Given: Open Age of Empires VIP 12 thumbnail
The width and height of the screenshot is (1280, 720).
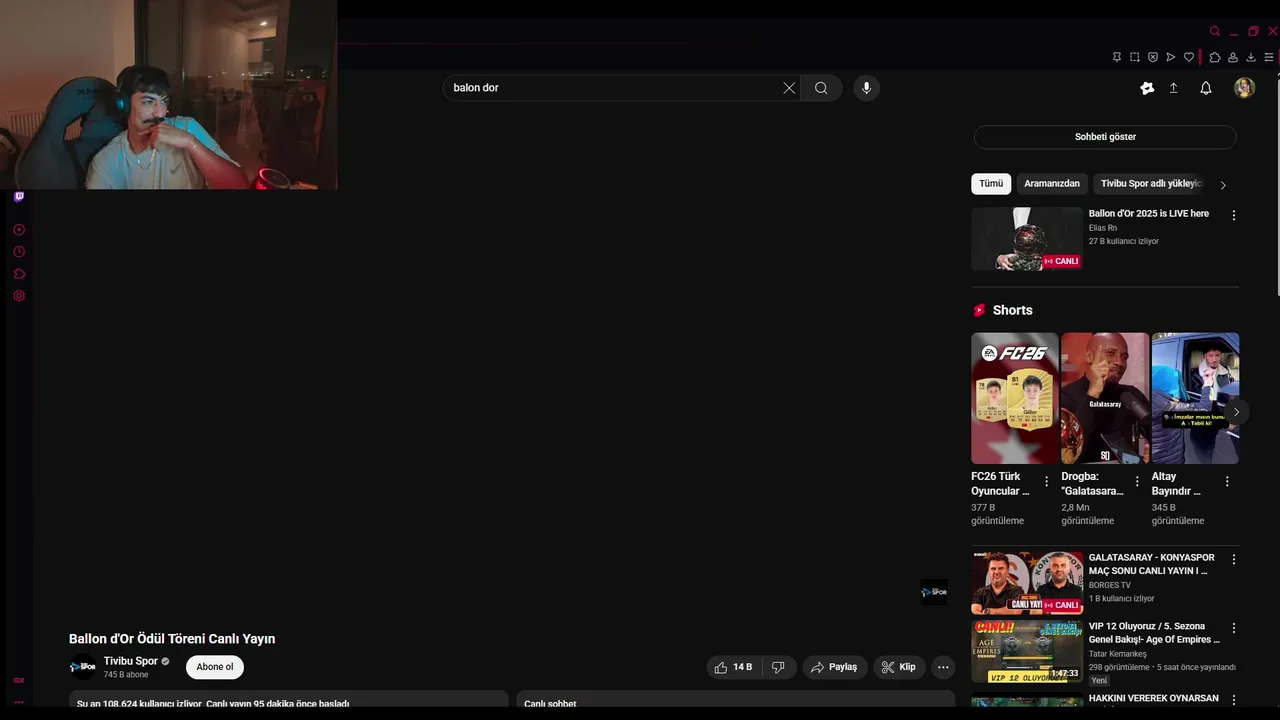Looking at the screenshot, I should 1027,651.
